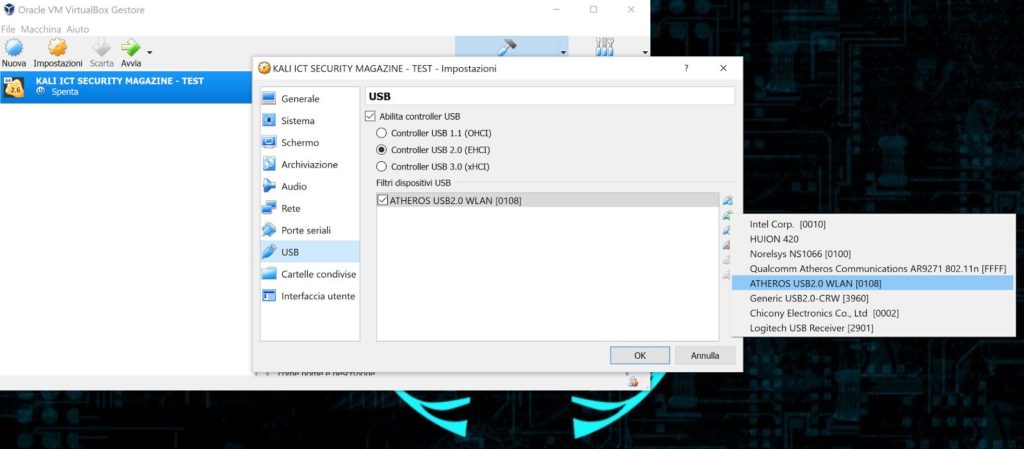Open the Archiviazione settings section
This screenshot has height=449, width=1024.
(310, 164)
